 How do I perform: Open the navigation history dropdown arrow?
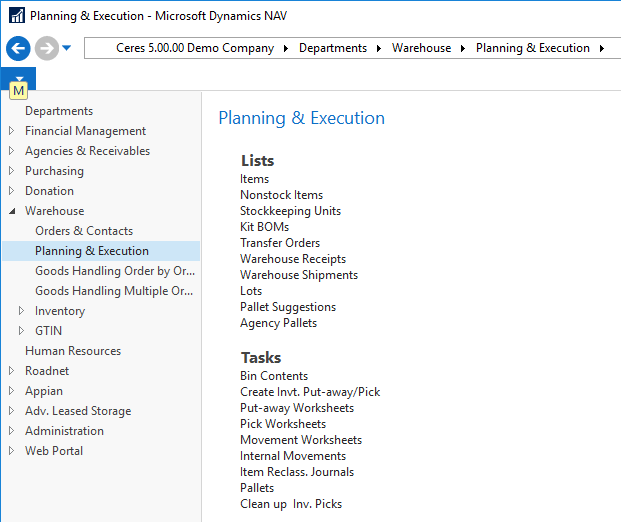click(67, 48)
